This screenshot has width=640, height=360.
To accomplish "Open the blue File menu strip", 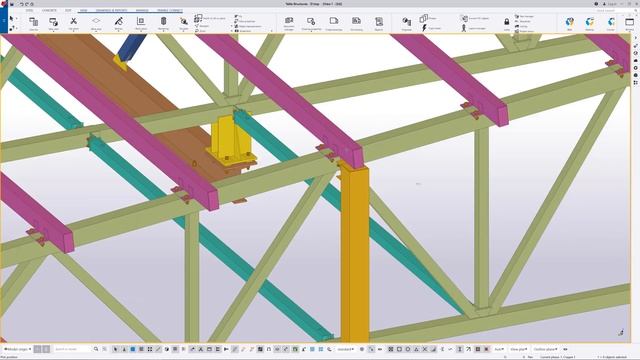I will (4, 20).
